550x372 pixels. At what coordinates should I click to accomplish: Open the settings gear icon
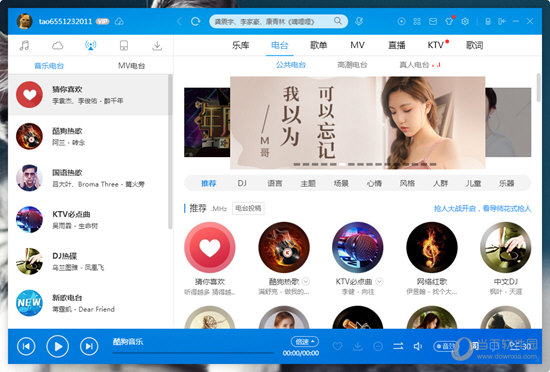click(x=465, y=21)
